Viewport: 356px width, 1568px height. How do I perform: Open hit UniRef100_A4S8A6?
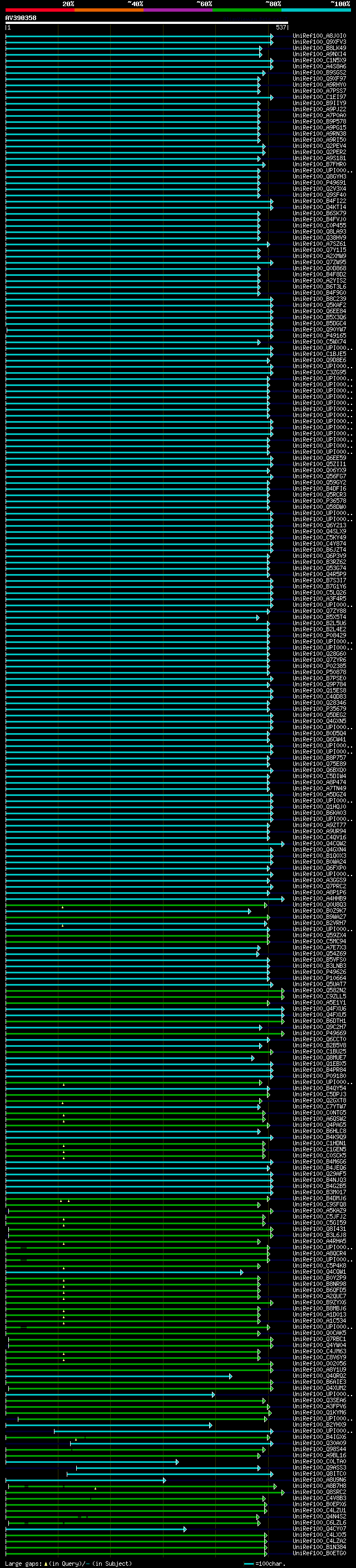point(319,66)
